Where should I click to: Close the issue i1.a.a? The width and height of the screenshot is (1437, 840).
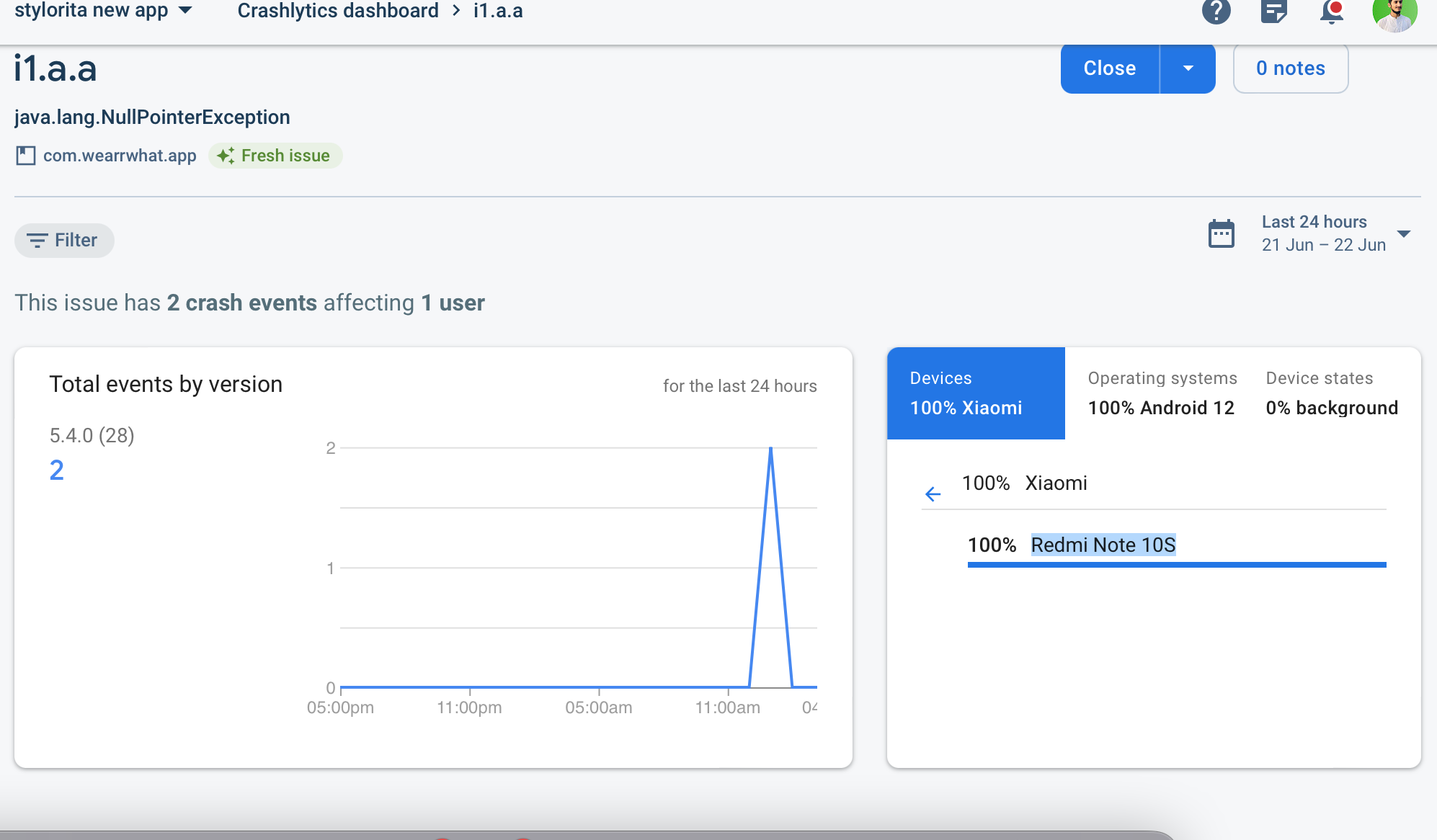[x=1108, y=68]
